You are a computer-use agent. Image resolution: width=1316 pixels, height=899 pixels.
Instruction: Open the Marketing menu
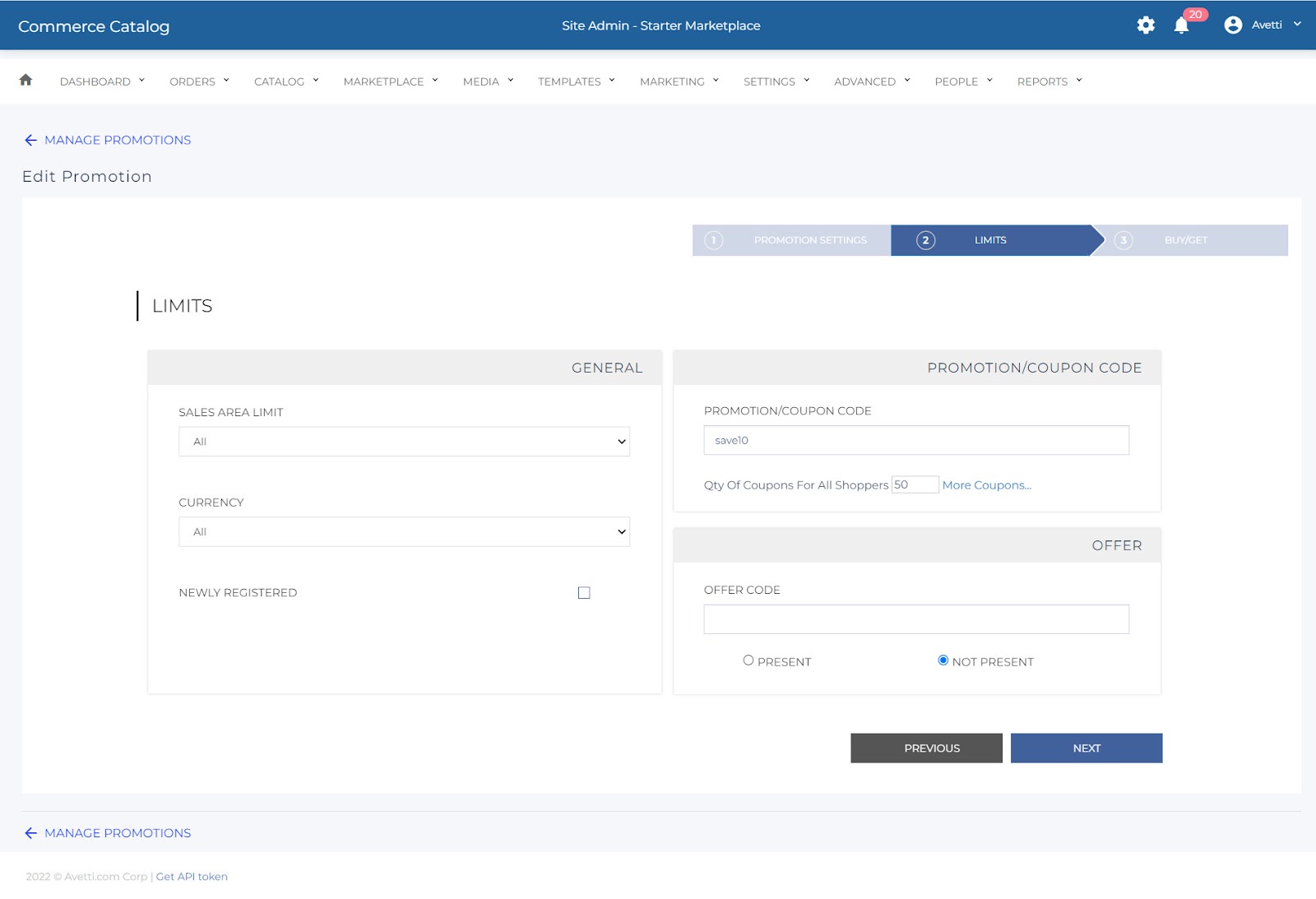pos(679,81)
